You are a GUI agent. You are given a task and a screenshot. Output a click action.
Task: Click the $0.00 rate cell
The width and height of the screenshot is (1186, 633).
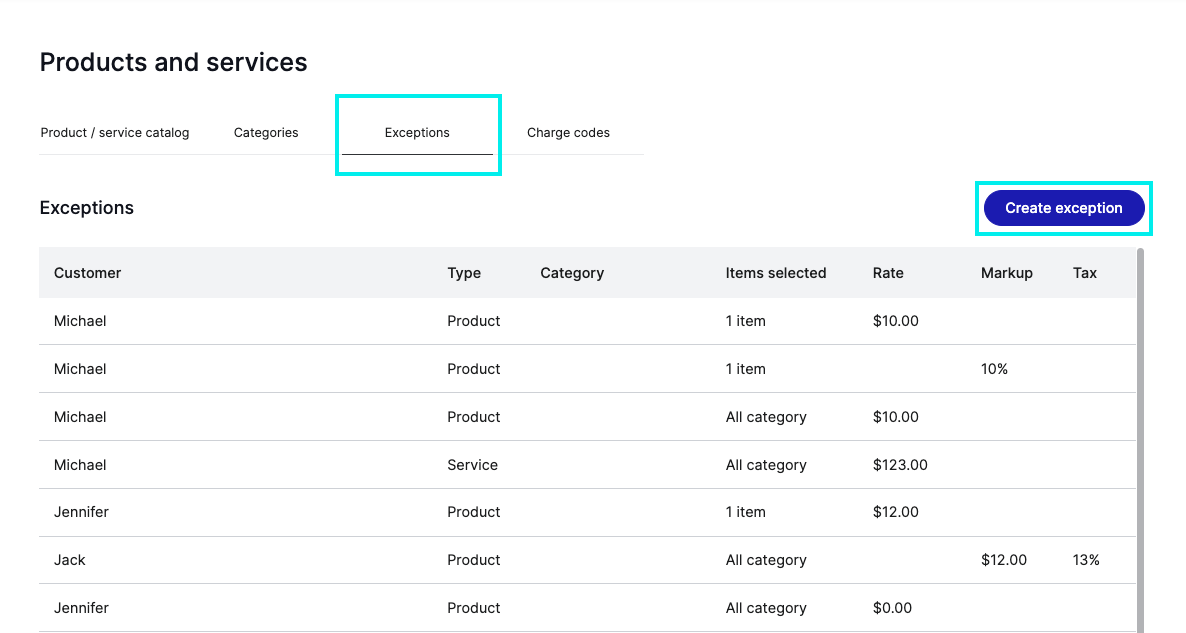click(892, 608)
